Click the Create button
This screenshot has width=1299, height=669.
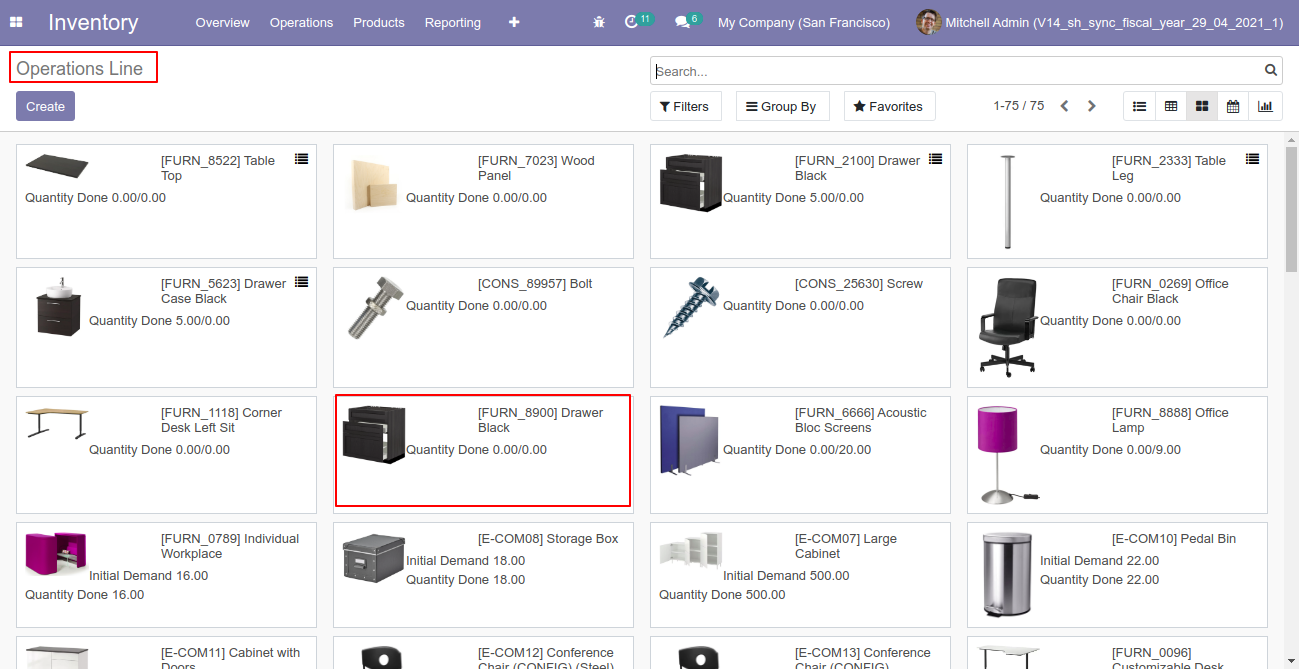click(x=45, y=106)
